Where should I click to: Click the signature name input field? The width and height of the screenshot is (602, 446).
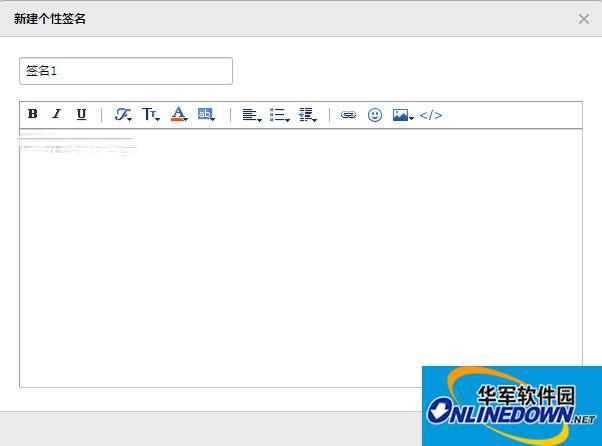[126, 71]
